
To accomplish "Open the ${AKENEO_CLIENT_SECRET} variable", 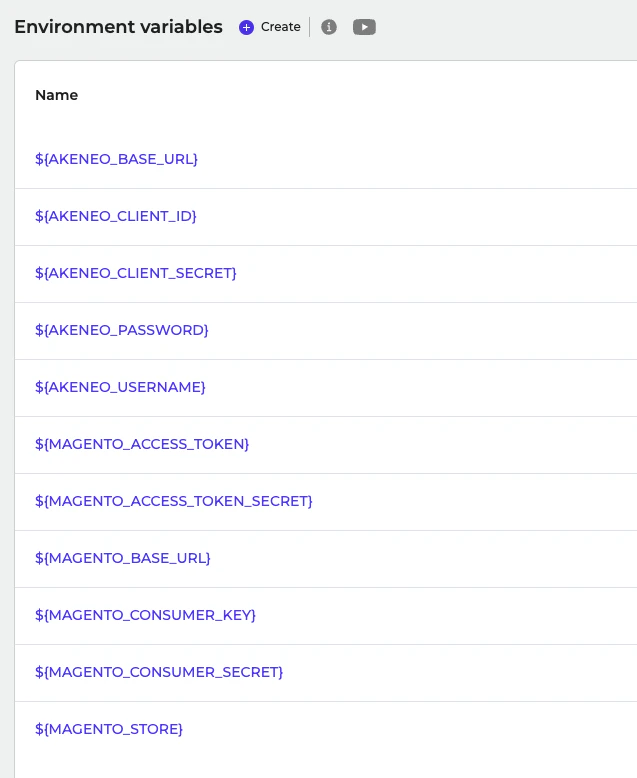I will pos(136,273).
